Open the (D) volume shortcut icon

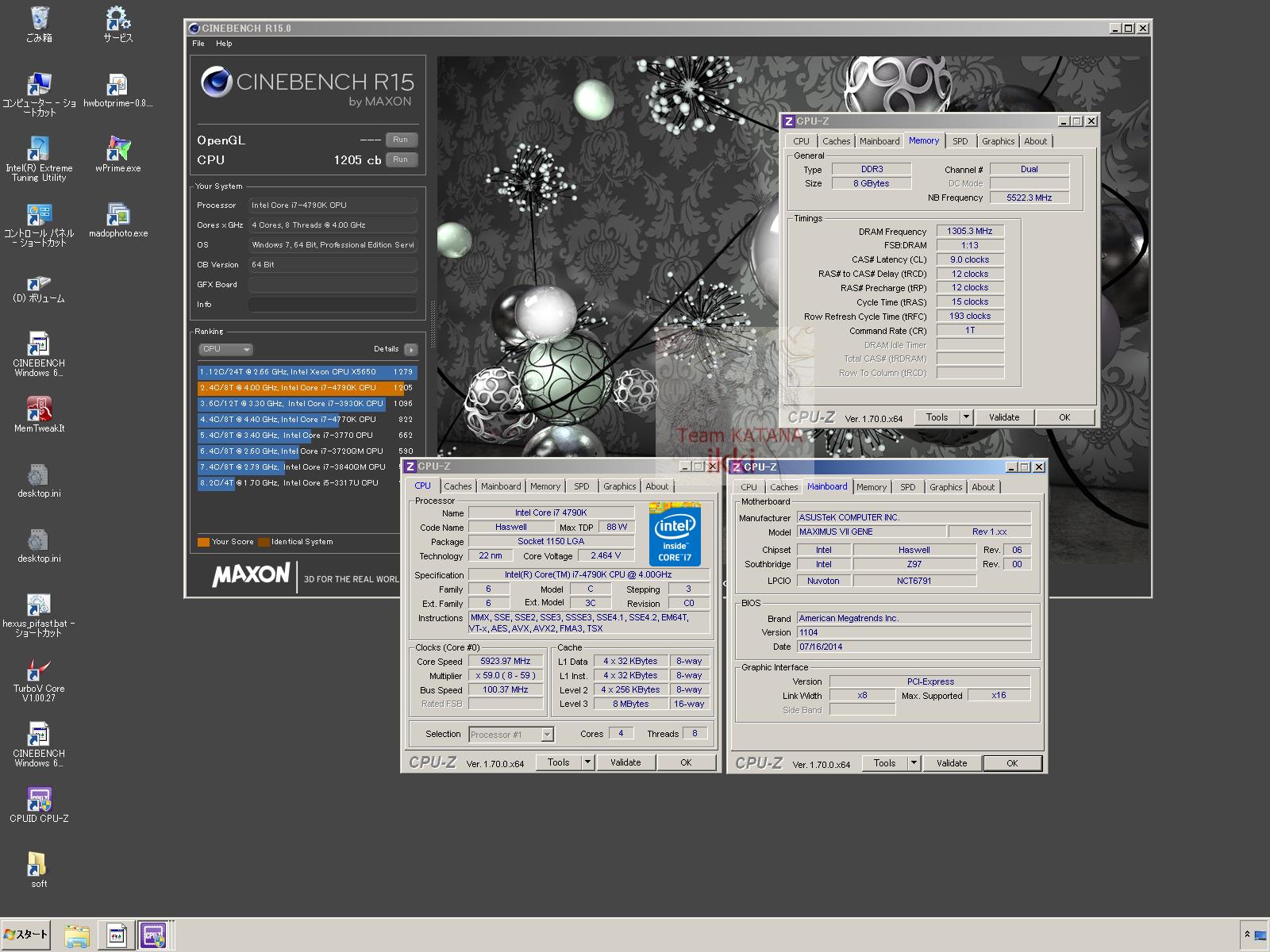(x=38, y=289)
